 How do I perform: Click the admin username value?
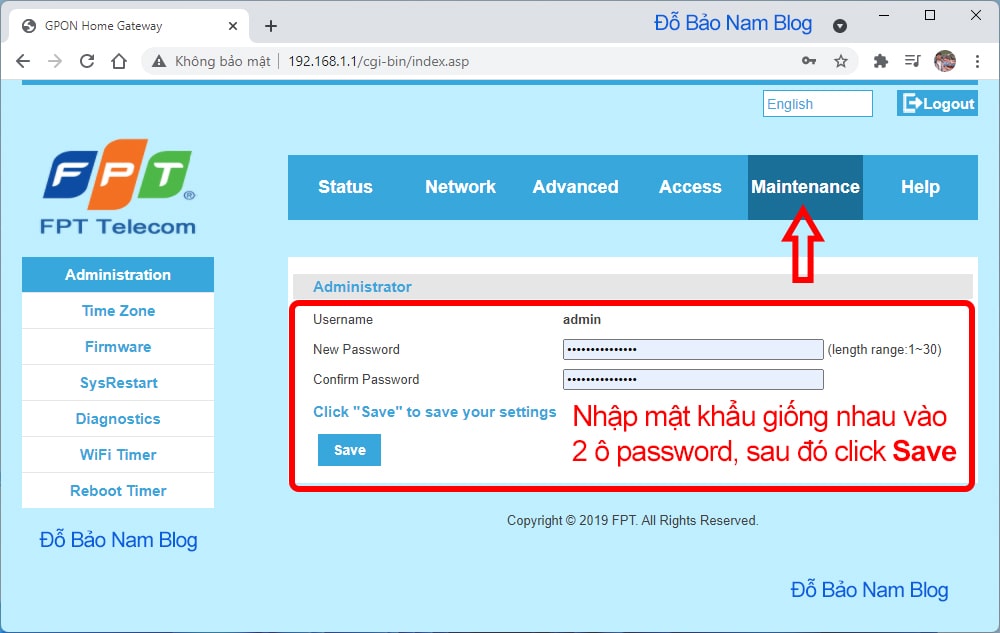tap(582, 319)
